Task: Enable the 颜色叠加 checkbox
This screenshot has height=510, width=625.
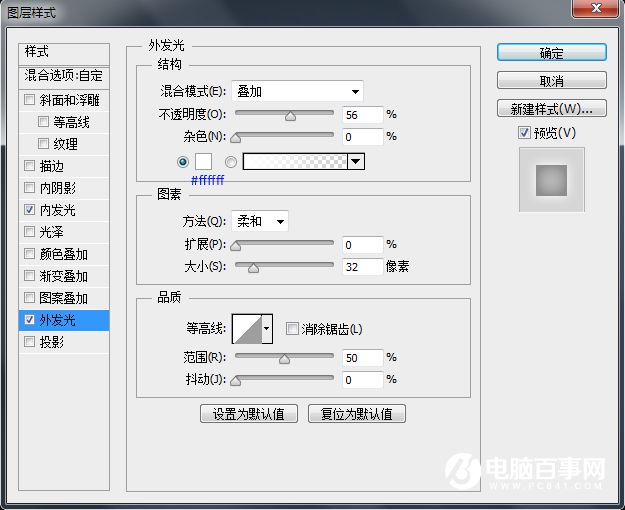Action: [29, 253]
